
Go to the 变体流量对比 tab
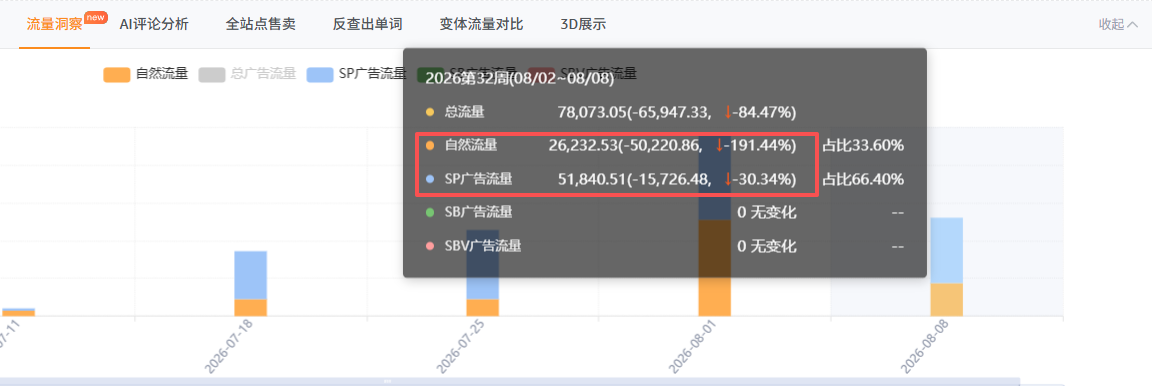[481, 24]
